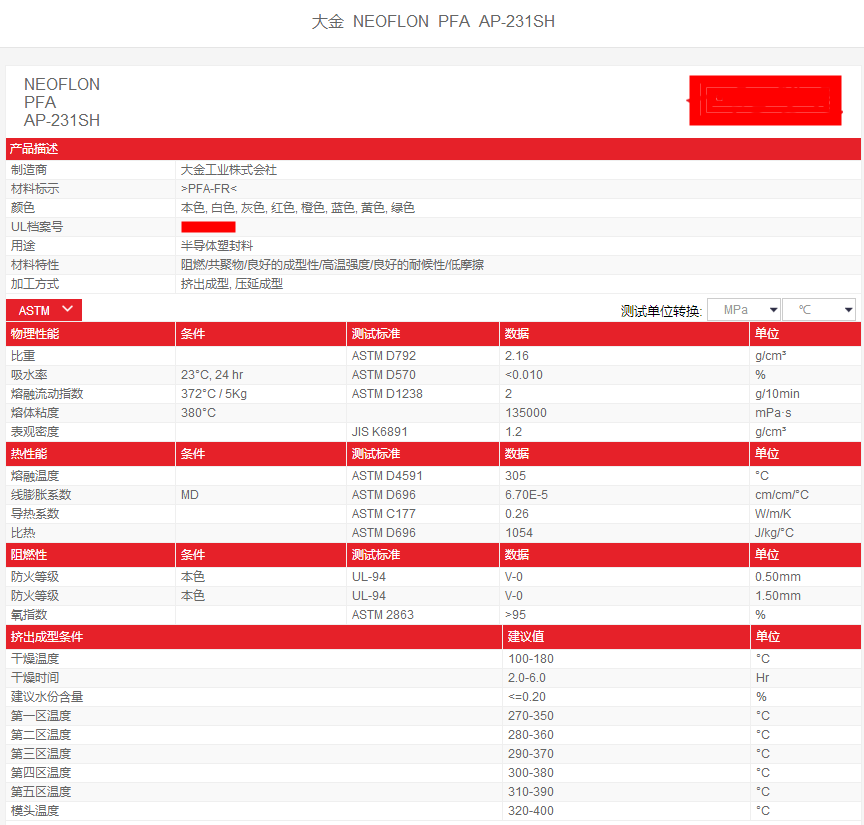This screenshot has height=825, width=864.
Task: Click the 模头温度 row label
Action: [x=35, y=811]
